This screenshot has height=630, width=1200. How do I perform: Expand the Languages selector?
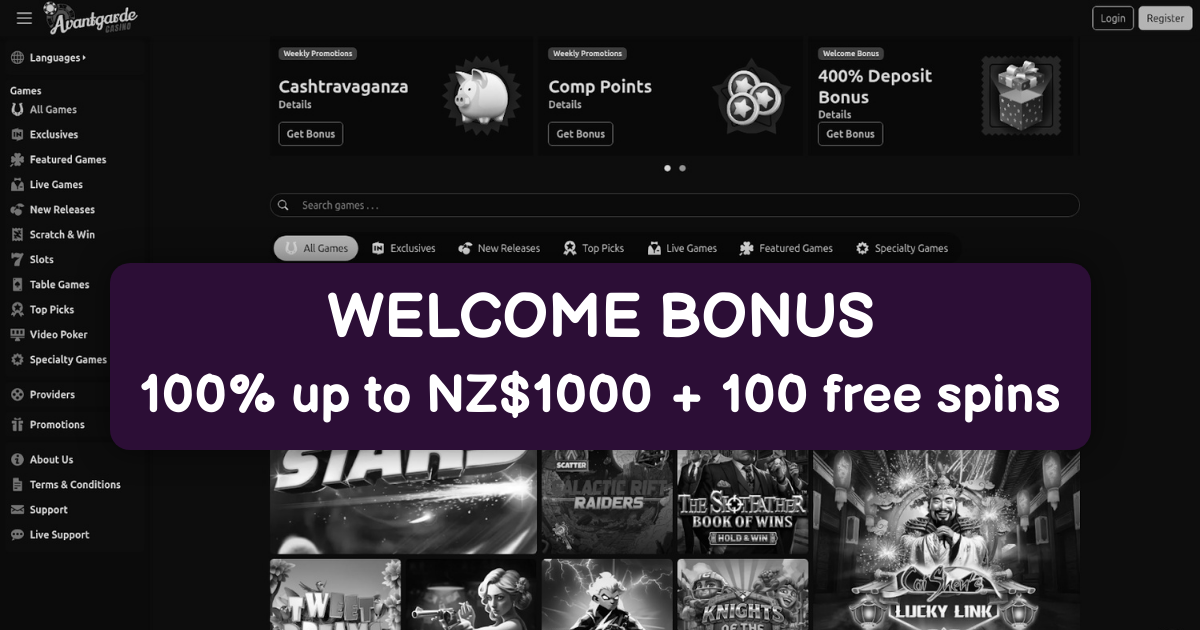57,58
